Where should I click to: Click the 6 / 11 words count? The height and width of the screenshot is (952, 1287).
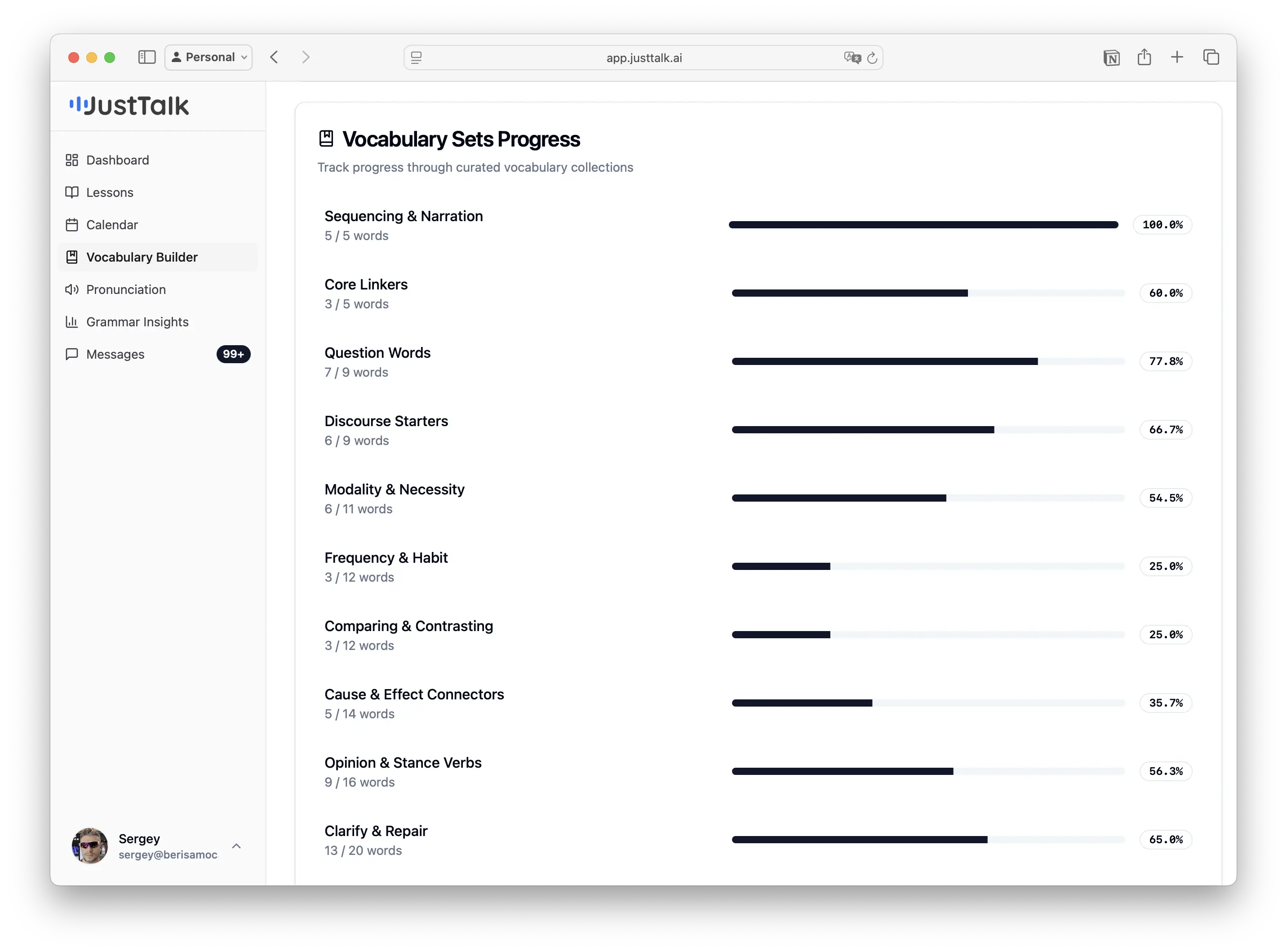pyautogui.click(x=358, y=509)
